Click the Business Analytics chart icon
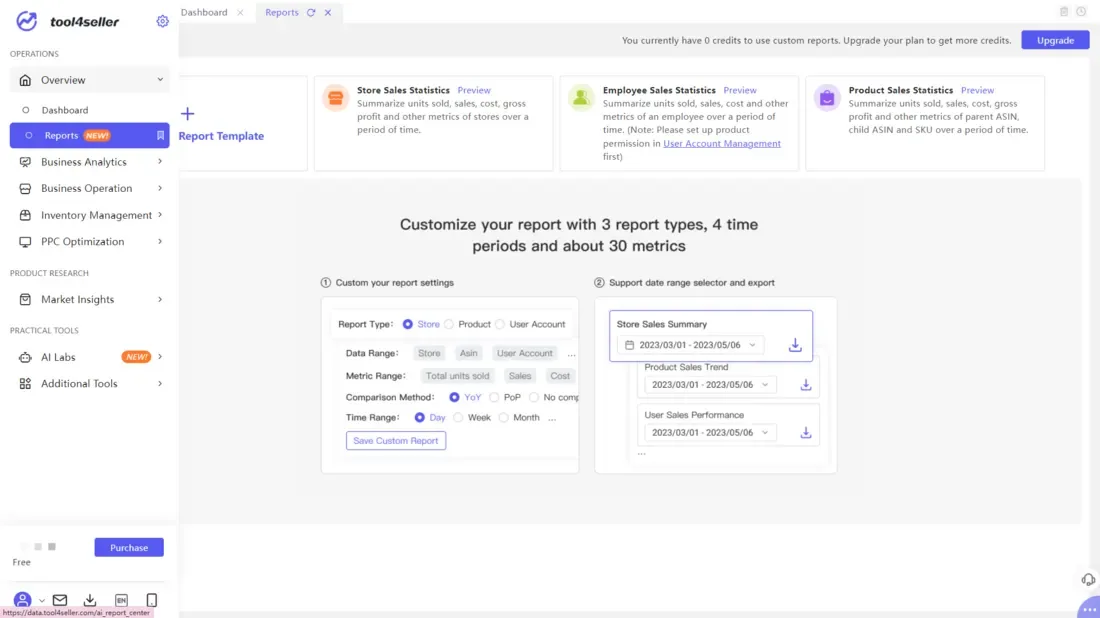Image resolution: width=1100 pixels, height=618 pixels. [x=25, y=162]
